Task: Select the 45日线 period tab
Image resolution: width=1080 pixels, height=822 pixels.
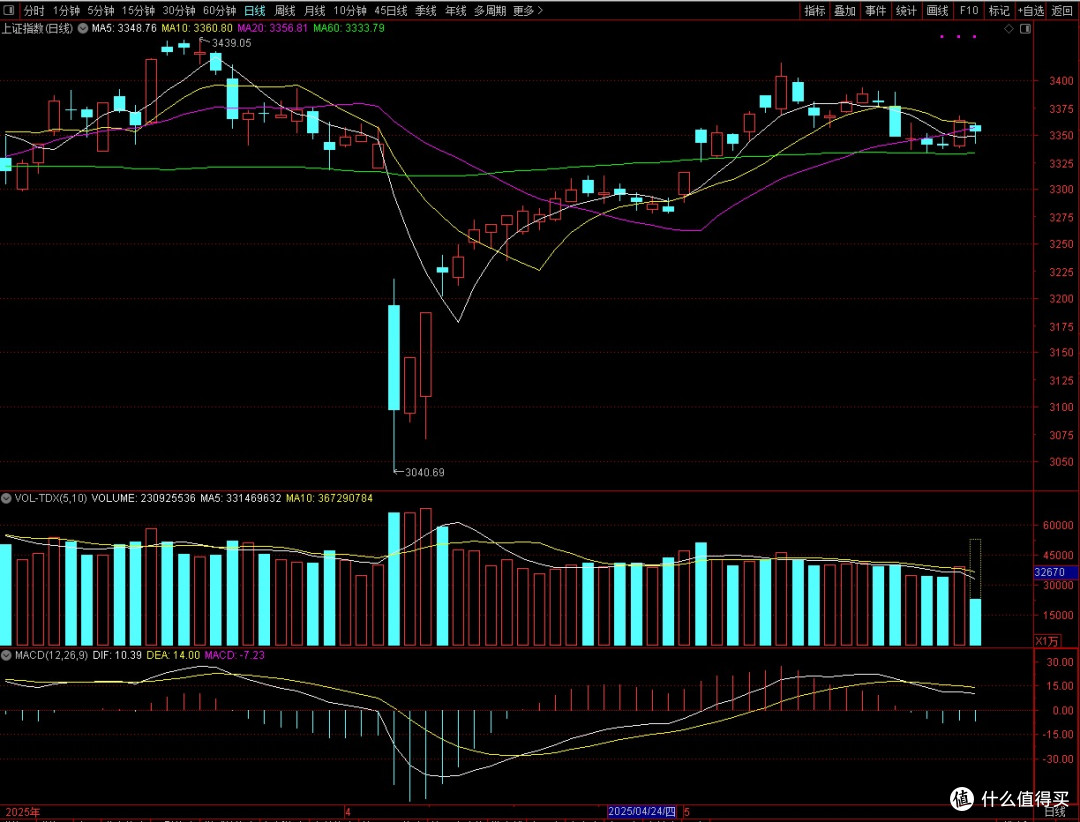Action: (x=391, y=10)
